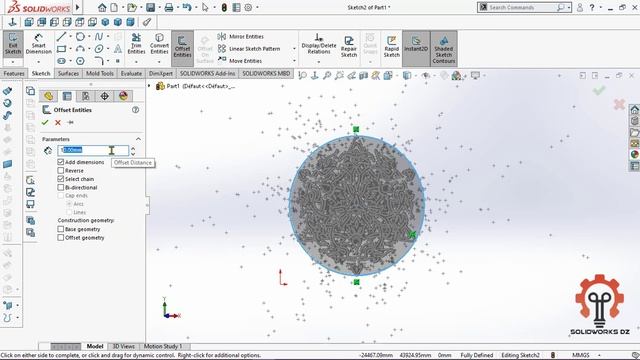
Task: Cancel offset with red X in PropertyManager
Action: coord(58,122)
